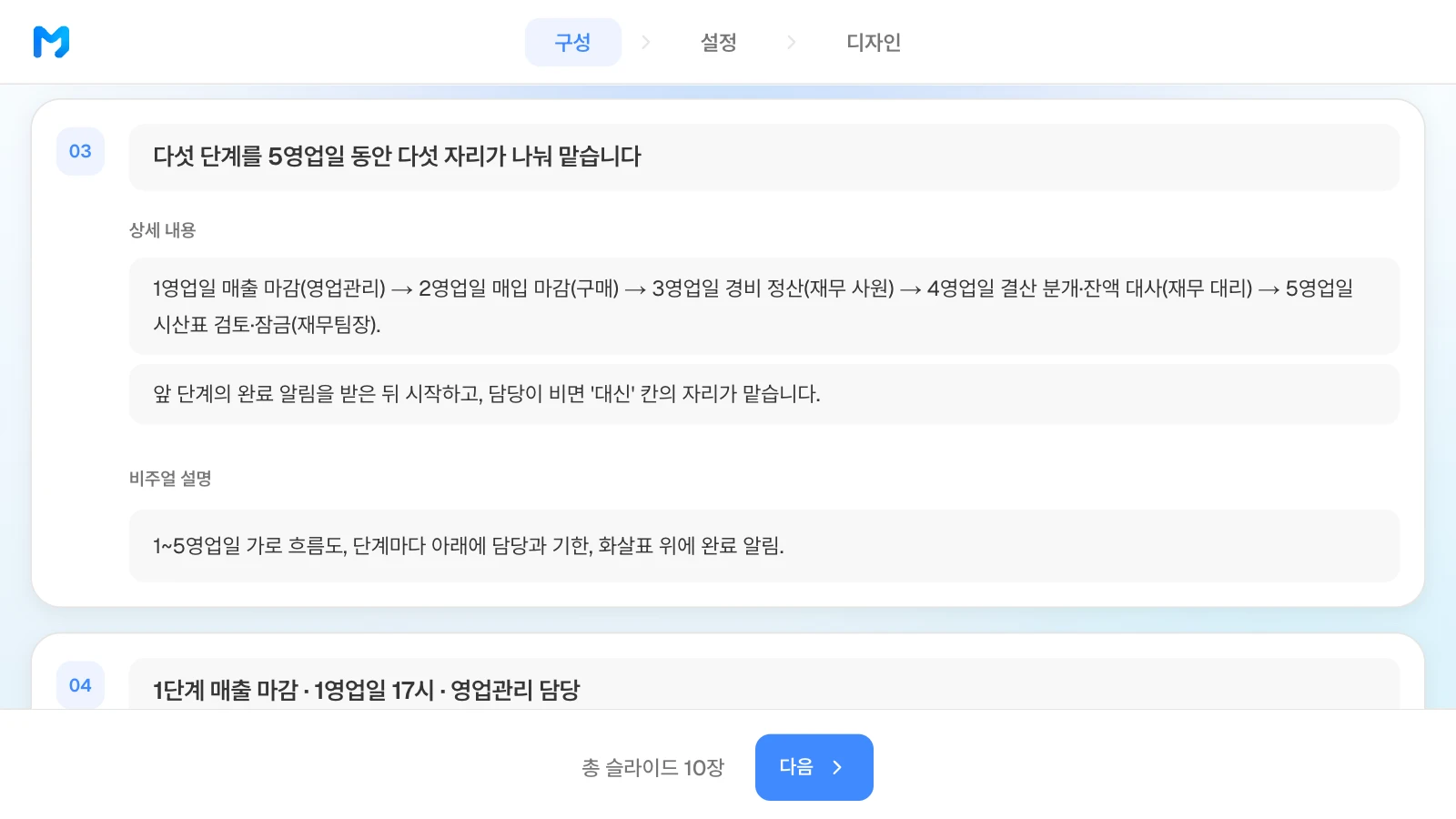Open the 디자인 step tab
The image size is (1456, 819).
[x=874, y=42]
